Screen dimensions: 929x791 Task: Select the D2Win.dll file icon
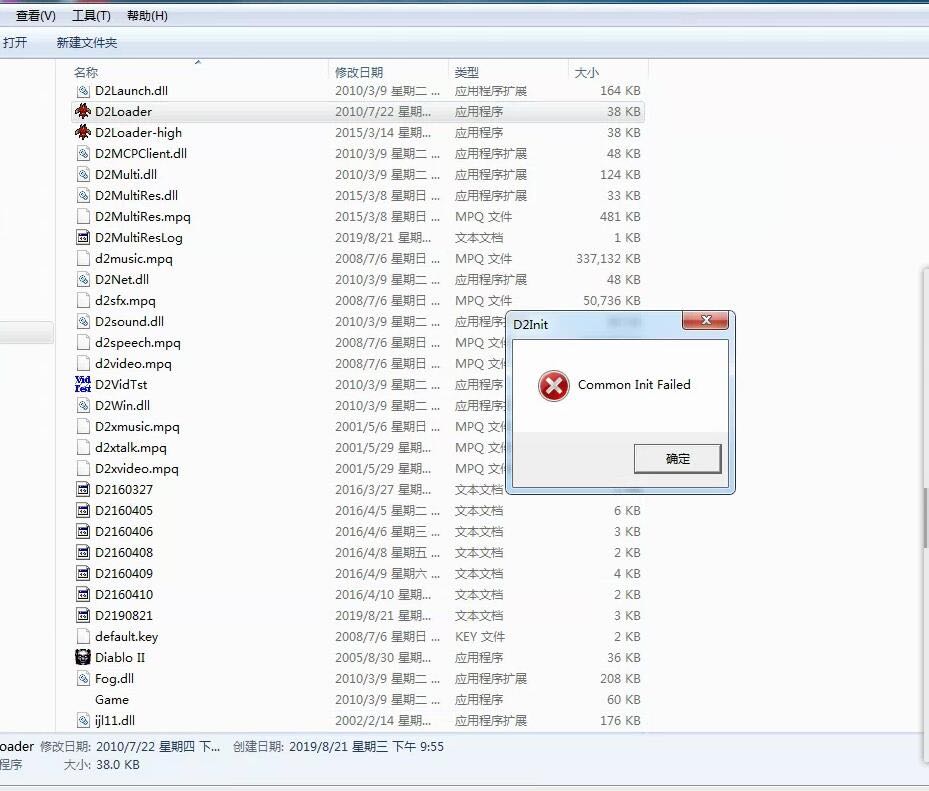pos(83,406)
